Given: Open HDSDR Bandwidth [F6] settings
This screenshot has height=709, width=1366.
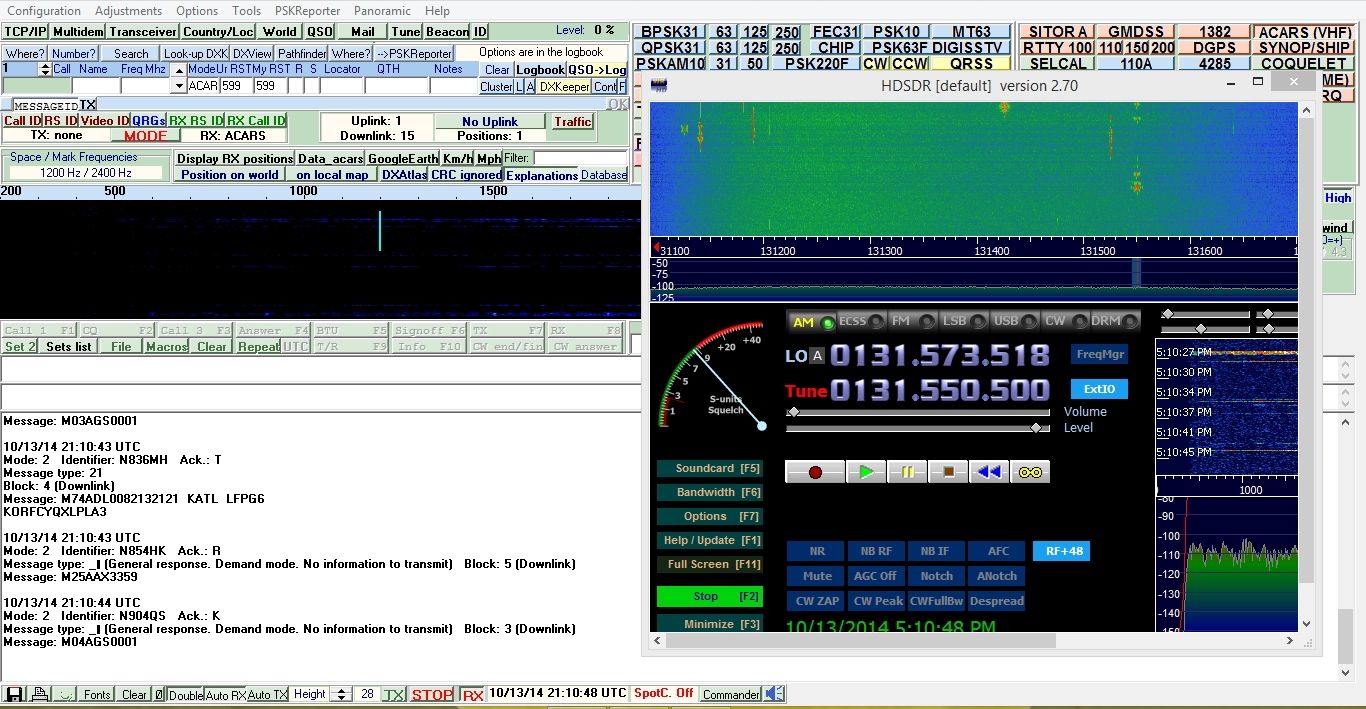Looking at the screenshot, I should pos(709,492).
